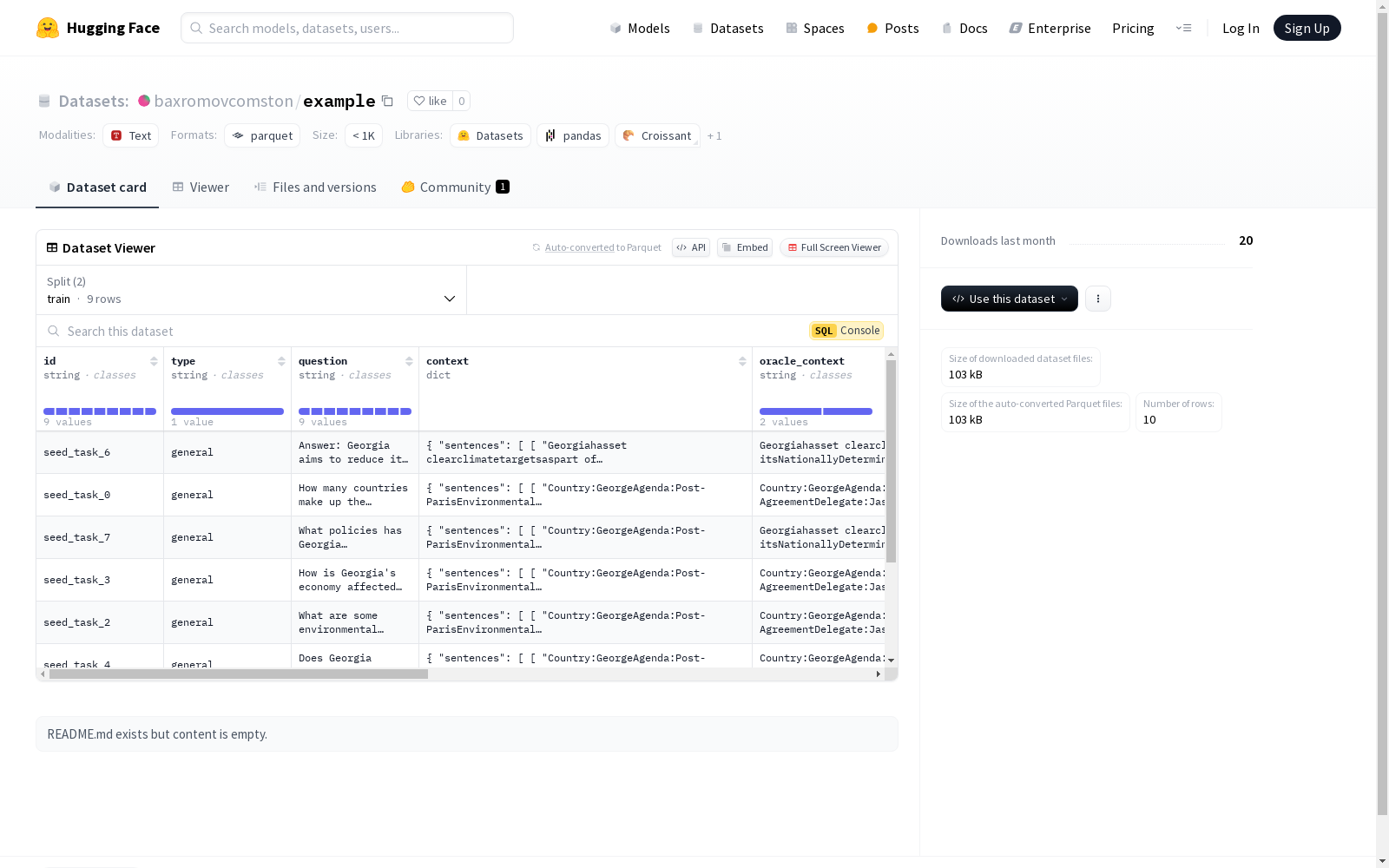This screenshot has width=1389, height=868.
Task: Click the parquet format tag
Action: (262, 135)
